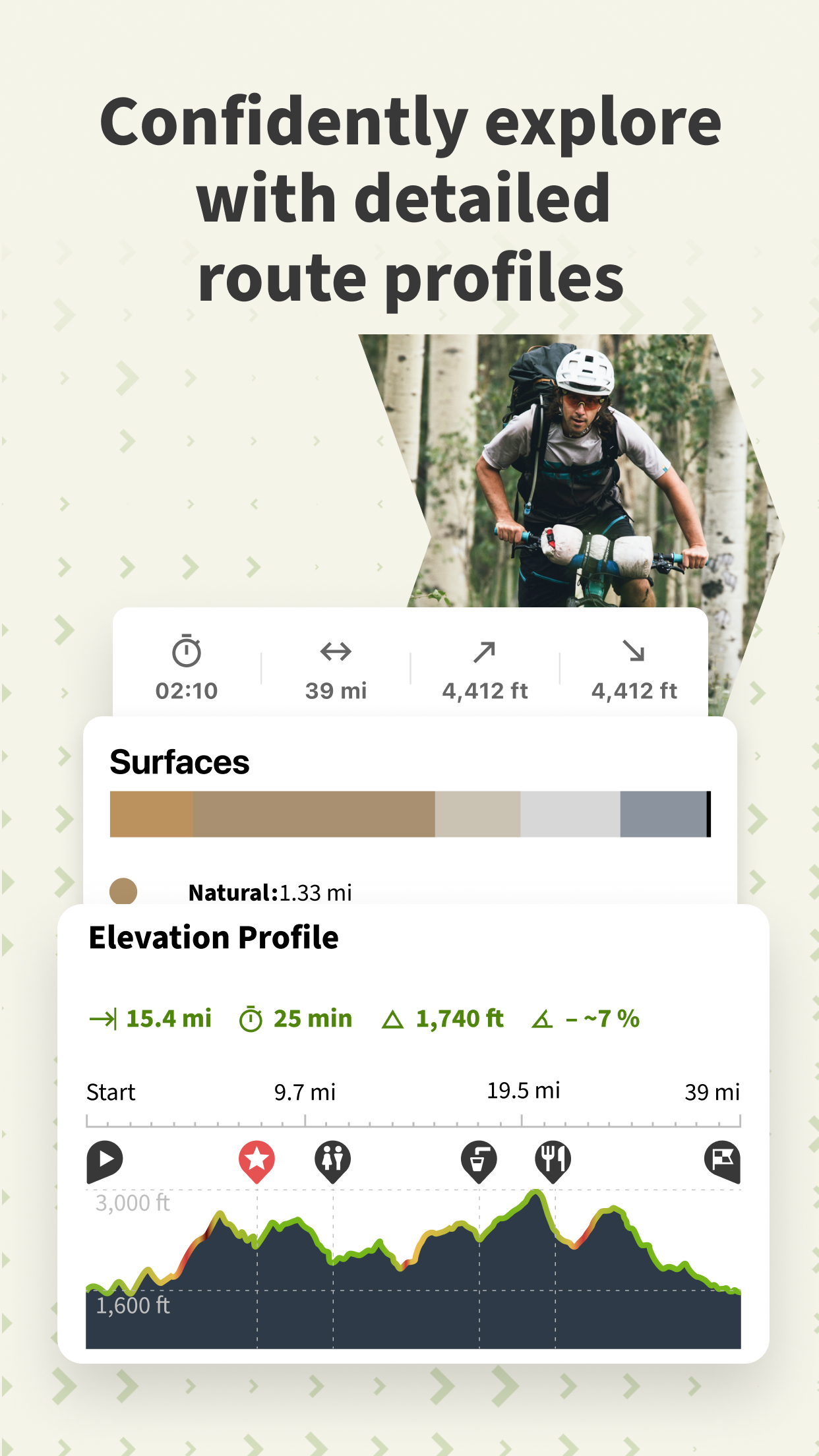
Task: Tap the Natural surface legend dot
Action: coord(123,892)
